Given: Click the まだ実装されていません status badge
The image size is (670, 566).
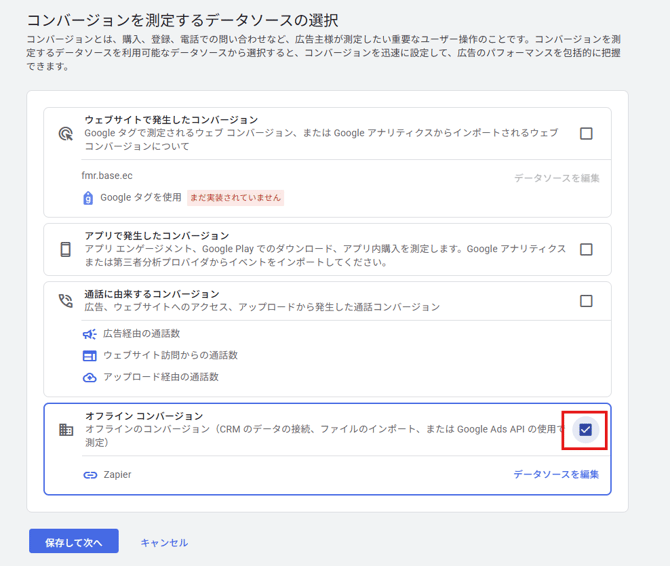Looking at the screenshot, I should (x=235, y=198).
